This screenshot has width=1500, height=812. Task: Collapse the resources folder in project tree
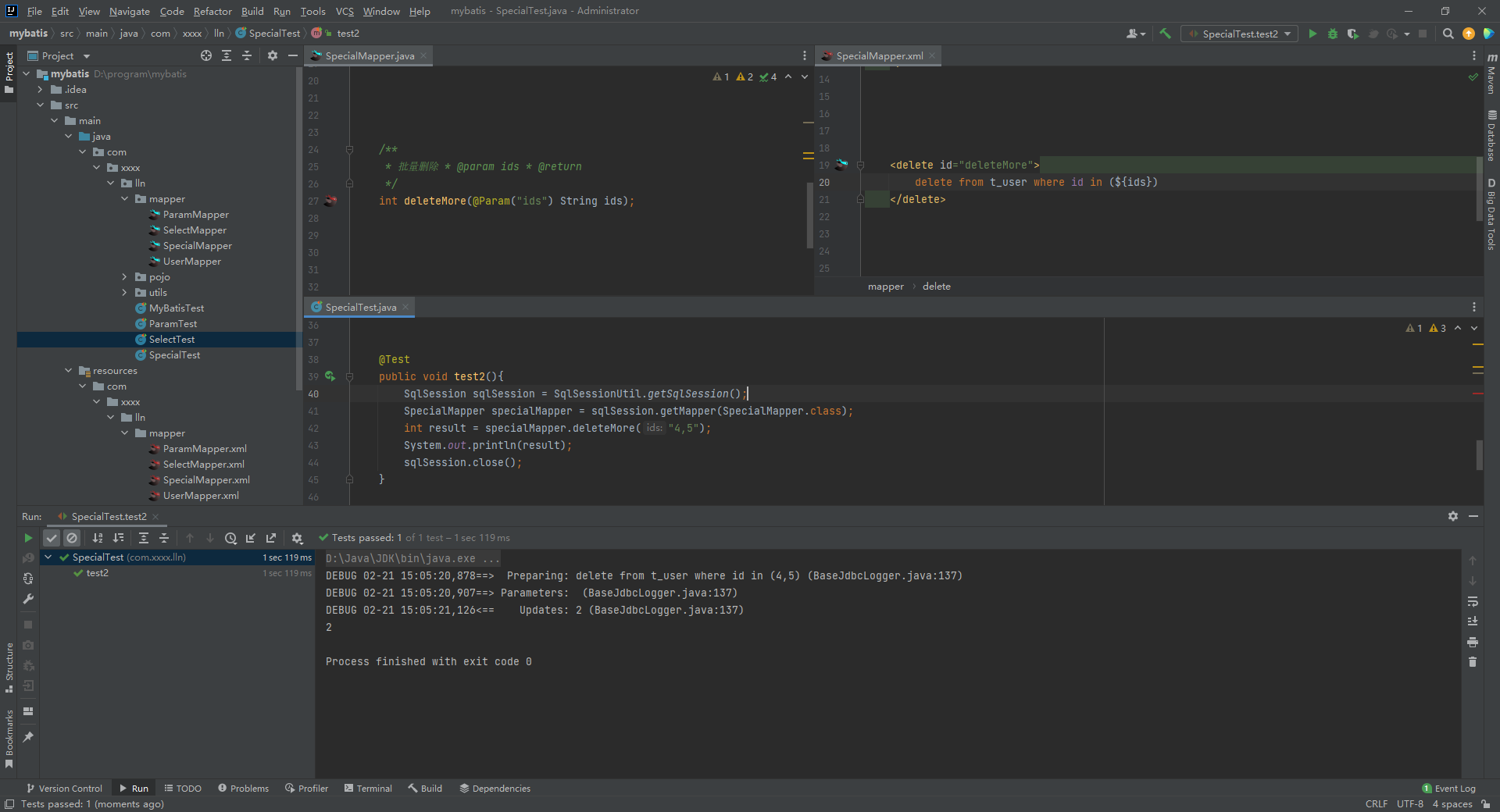(69, 371)
